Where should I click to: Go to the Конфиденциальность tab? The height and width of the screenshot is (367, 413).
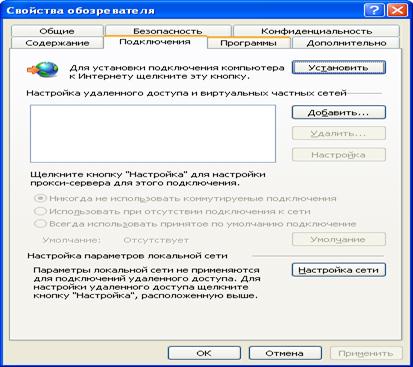(x=316, y=31)
